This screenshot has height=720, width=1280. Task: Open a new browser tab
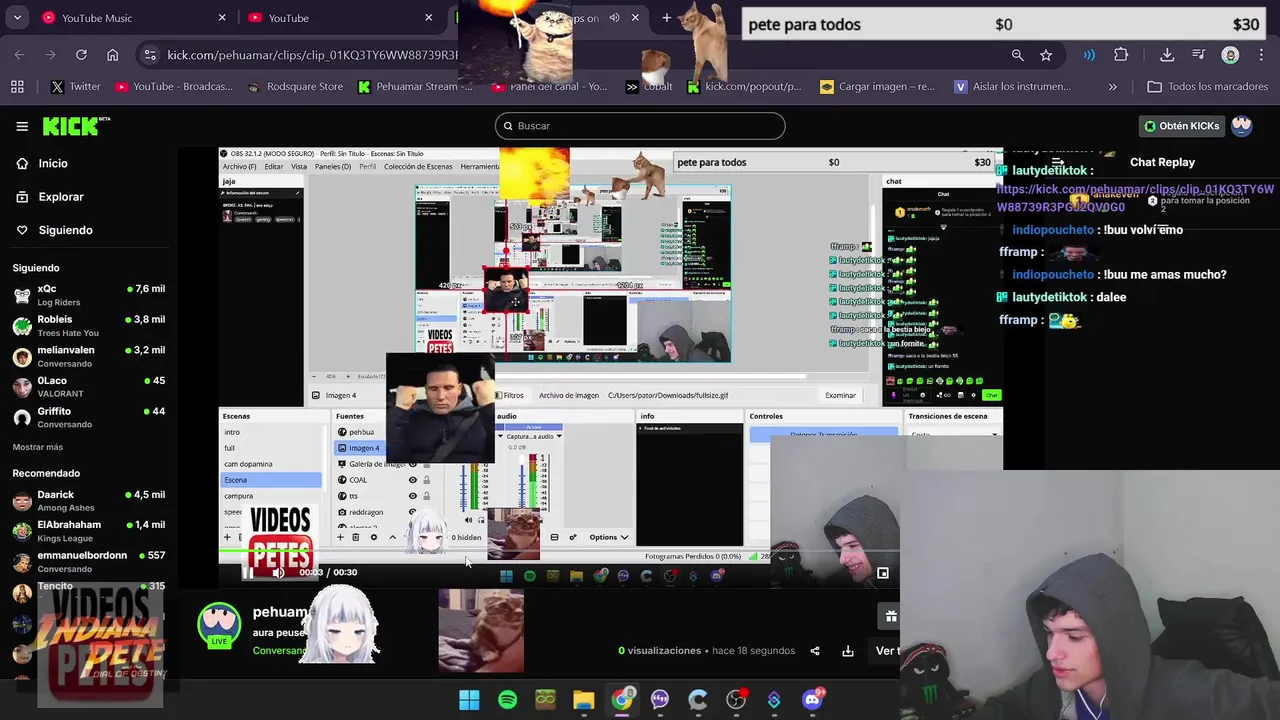click(x=667, y=18)
